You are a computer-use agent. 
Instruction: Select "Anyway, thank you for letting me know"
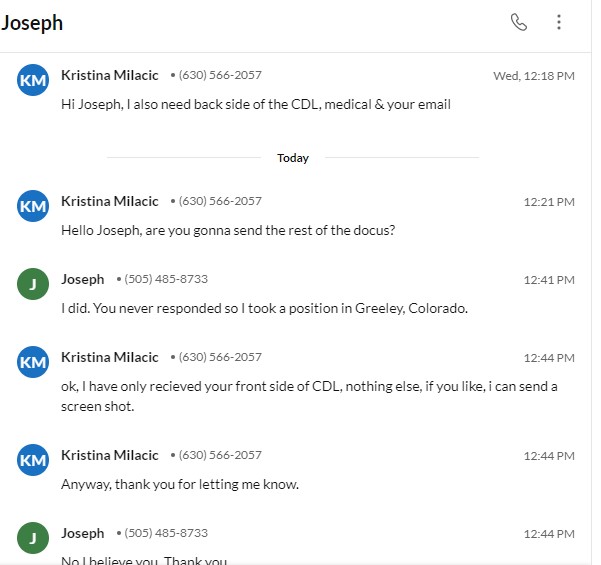[x=180, y=484]
